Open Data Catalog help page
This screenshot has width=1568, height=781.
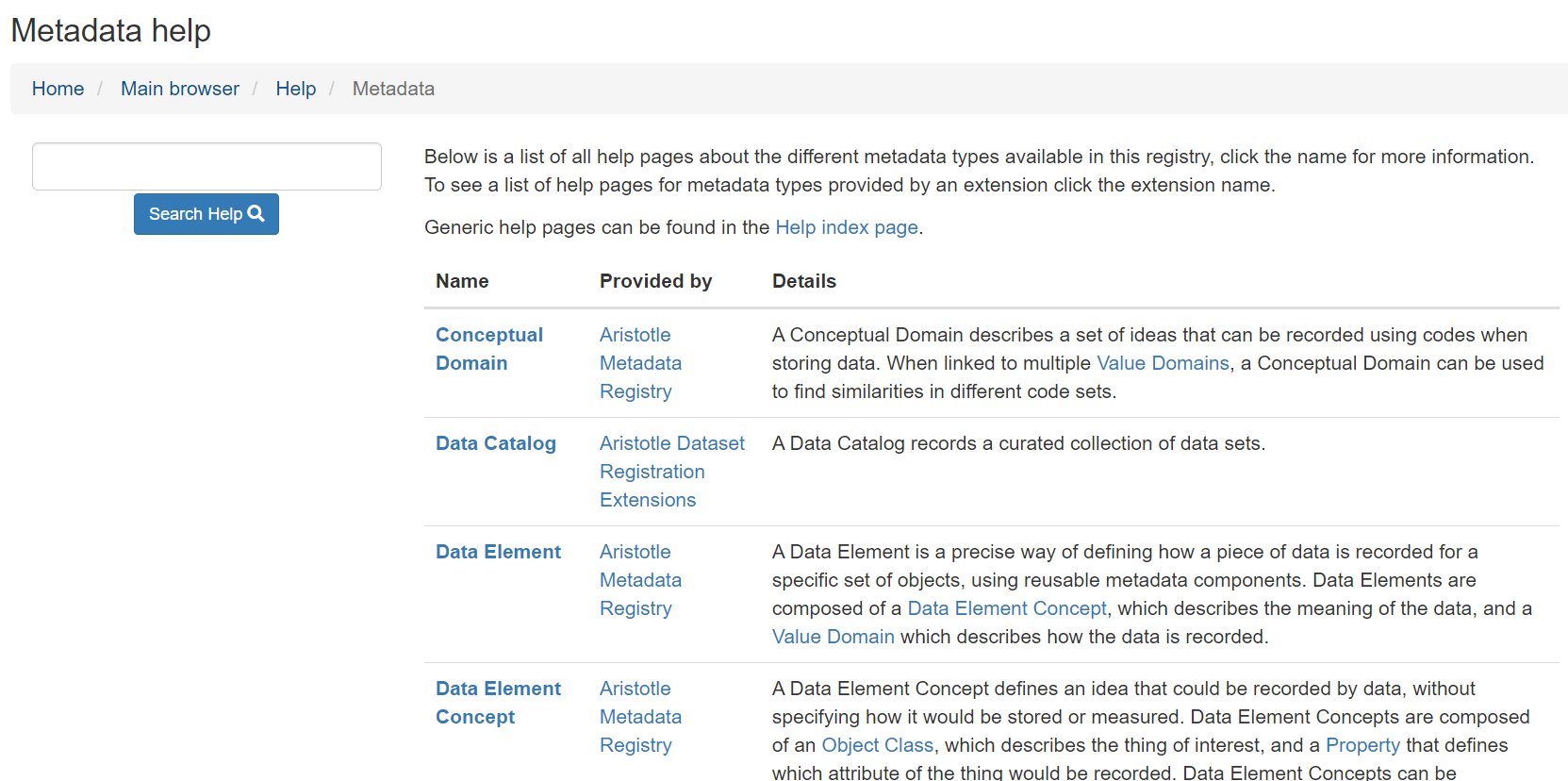tap(495, 443)
